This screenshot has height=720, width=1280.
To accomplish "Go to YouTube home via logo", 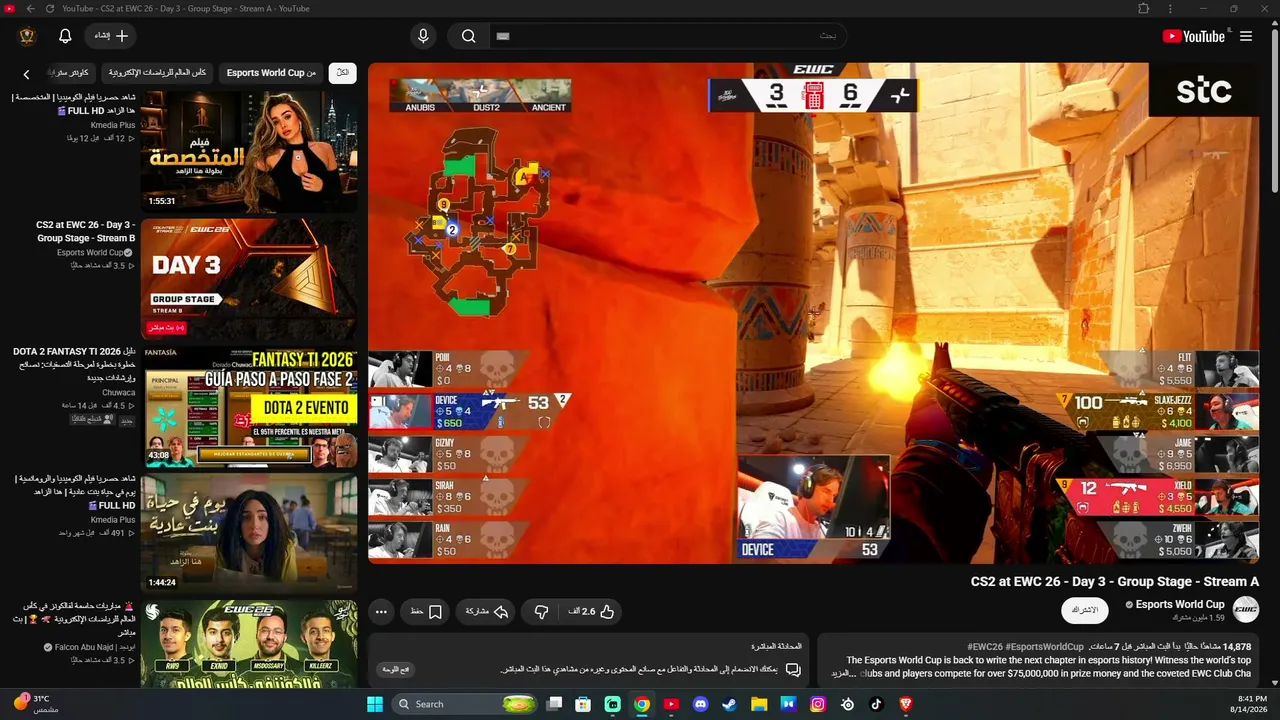I will point(1194,36).
